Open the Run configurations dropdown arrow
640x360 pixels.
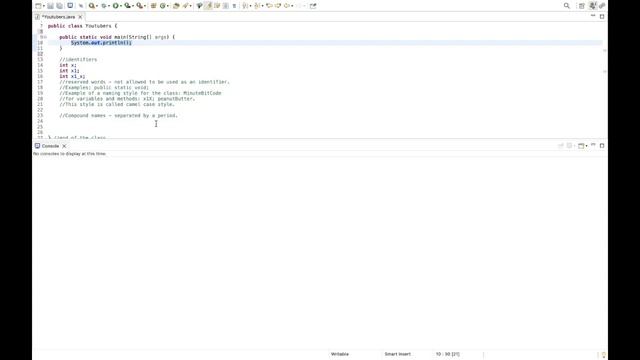click(121, 6)
